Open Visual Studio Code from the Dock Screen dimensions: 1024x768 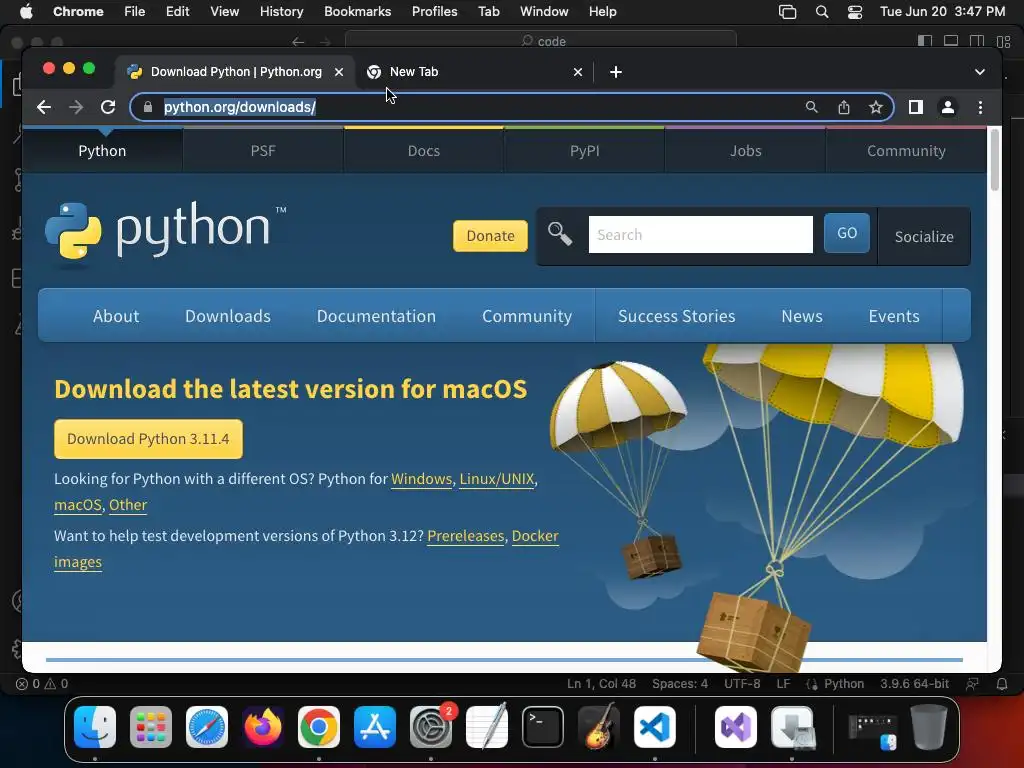pyautogui.click(x=655, y=727)
